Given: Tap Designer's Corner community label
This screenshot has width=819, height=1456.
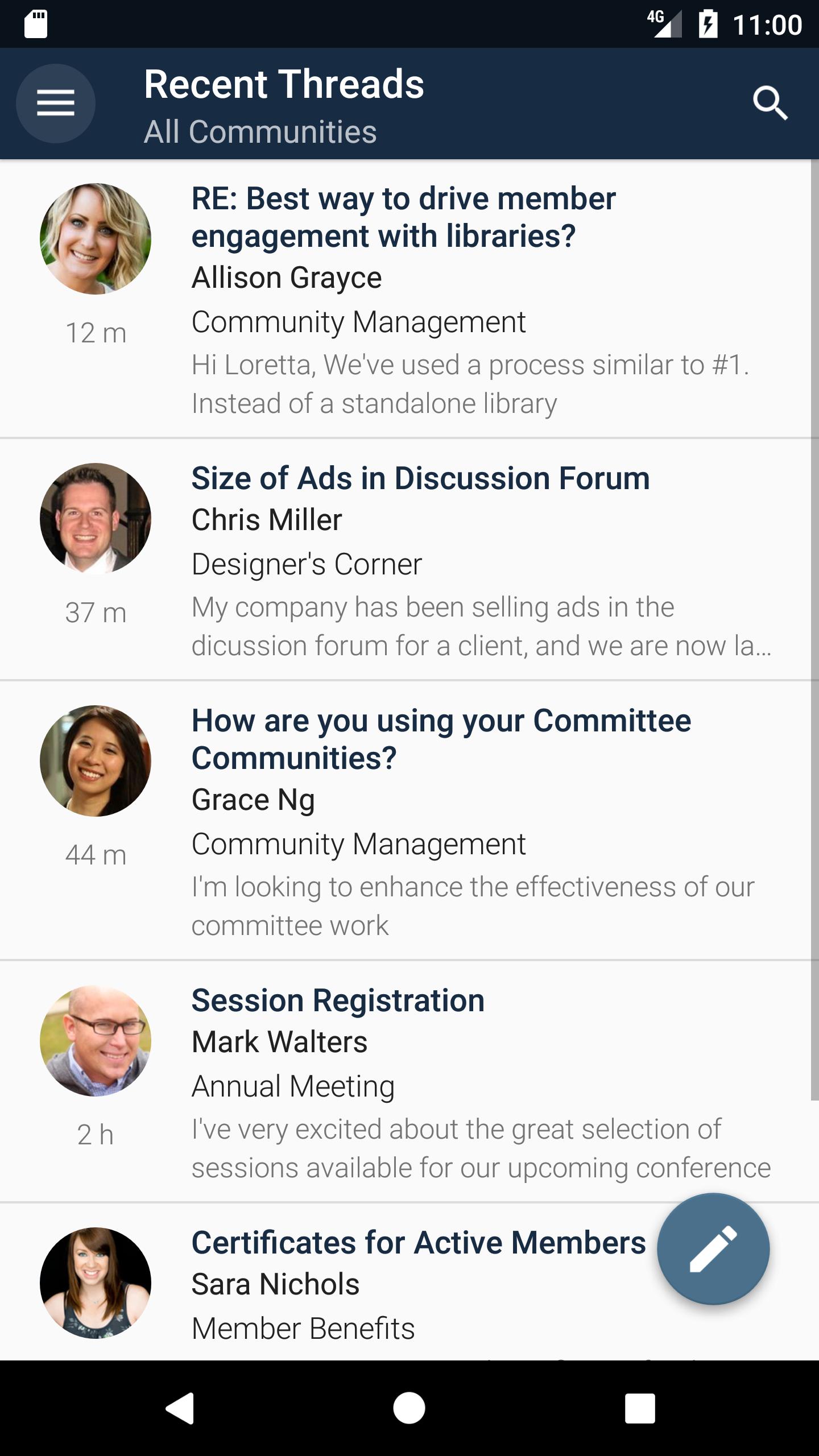Looking at the screenshot, I should coord(307,564).
